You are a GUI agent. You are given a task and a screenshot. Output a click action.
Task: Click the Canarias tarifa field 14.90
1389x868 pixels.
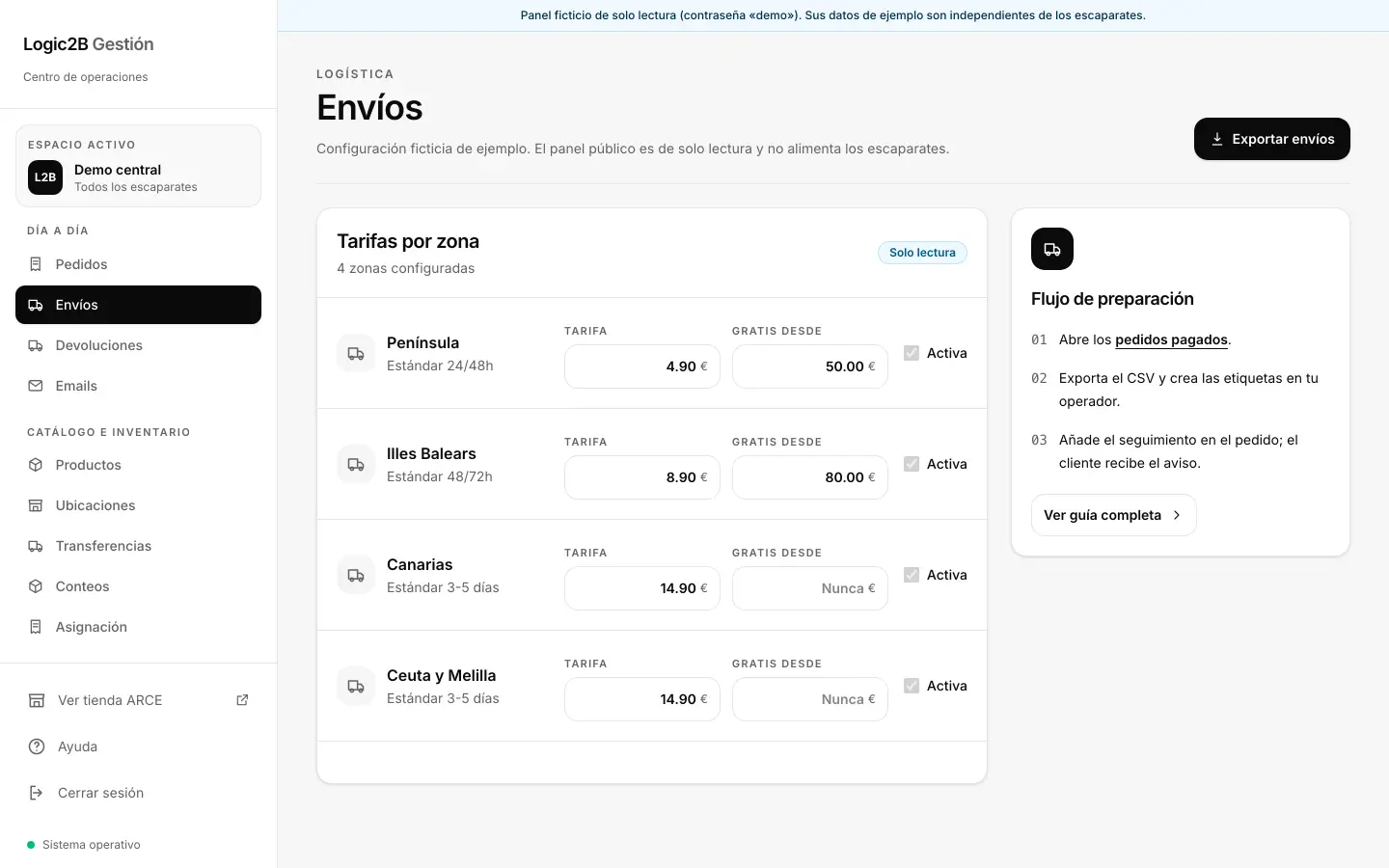click(642, 588)
